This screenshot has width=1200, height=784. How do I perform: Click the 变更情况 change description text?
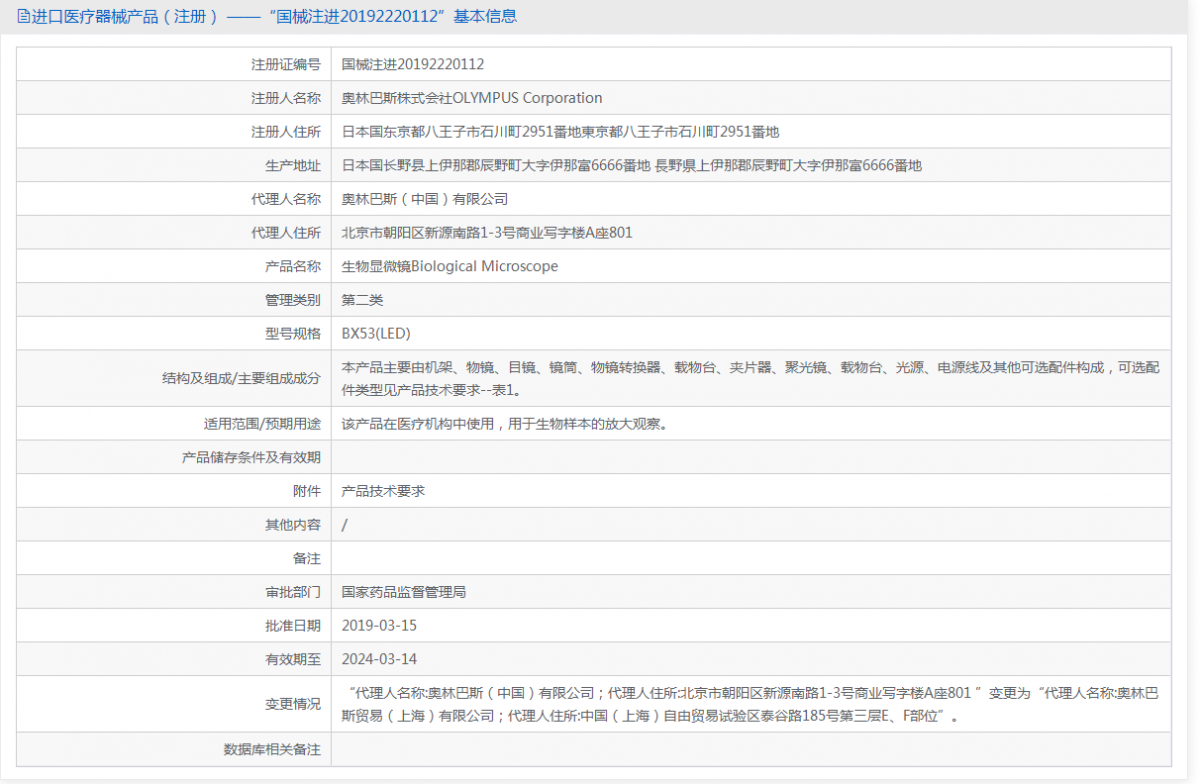tap(751, 704)
